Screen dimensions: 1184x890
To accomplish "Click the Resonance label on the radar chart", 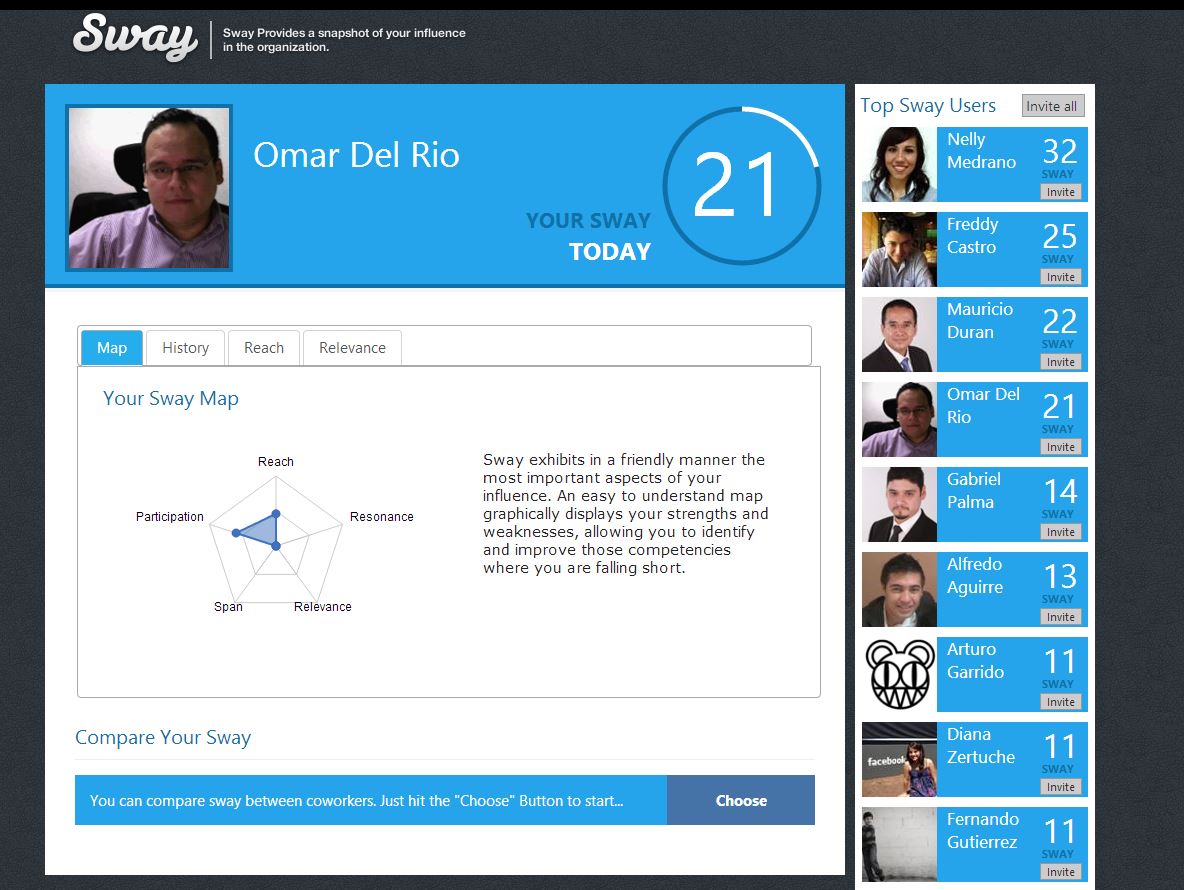I will click(x=381, y=516).
